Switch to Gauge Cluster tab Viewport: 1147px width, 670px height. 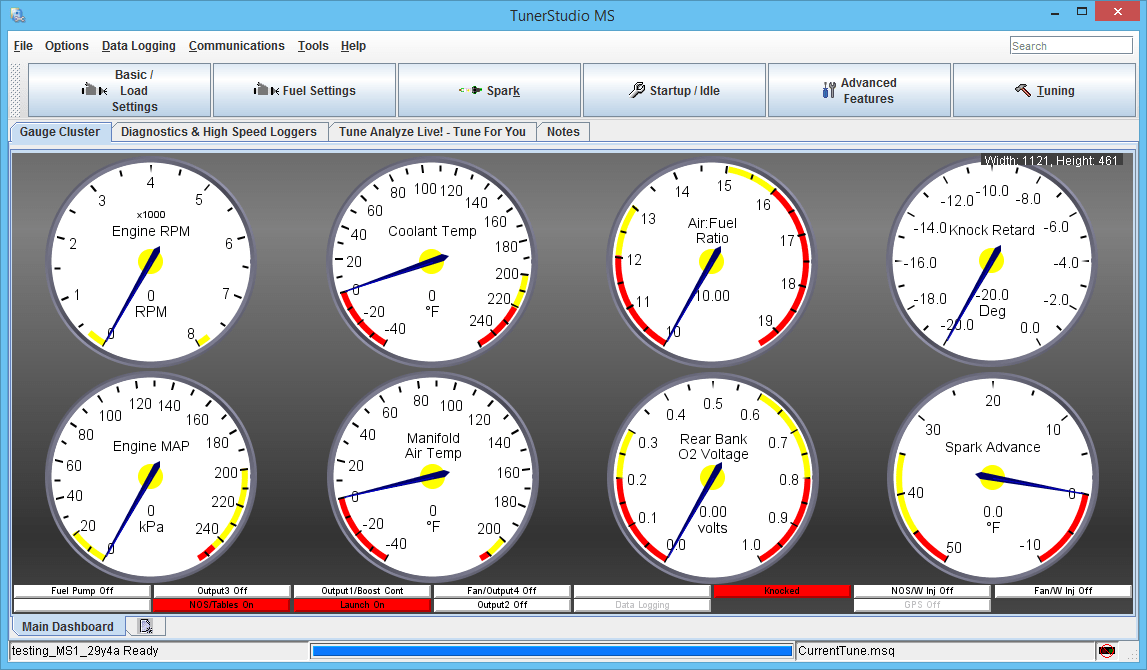point(60,132)
